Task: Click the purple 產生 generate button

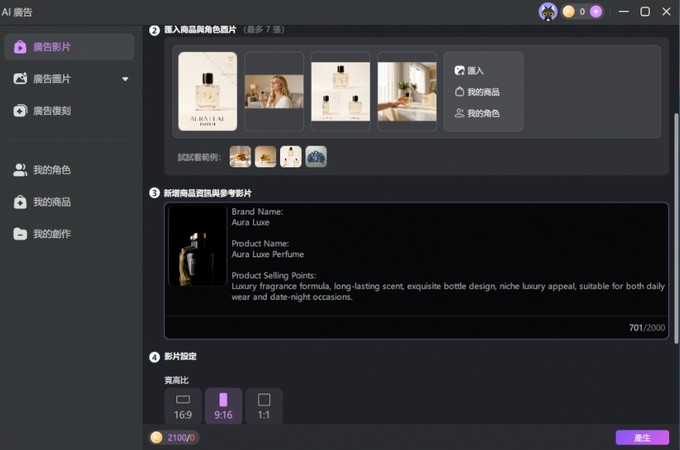Action: pos(642,437)
